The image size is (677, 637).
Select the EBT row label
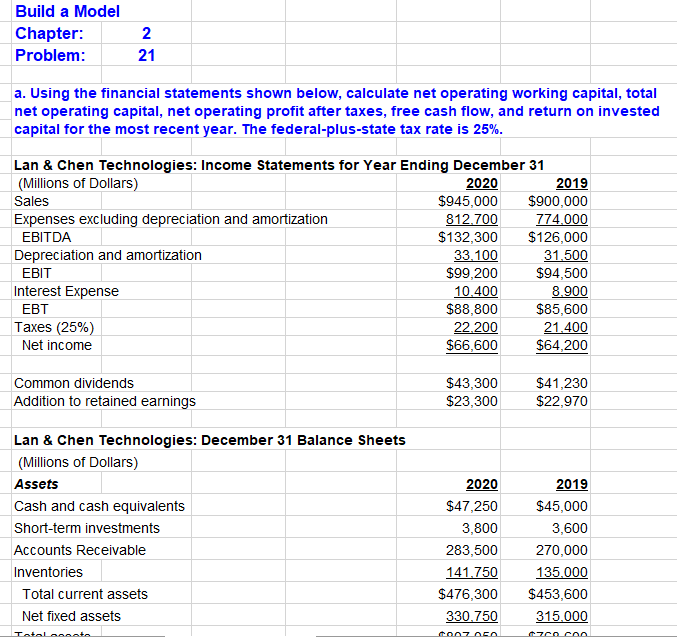pos(35,309)
